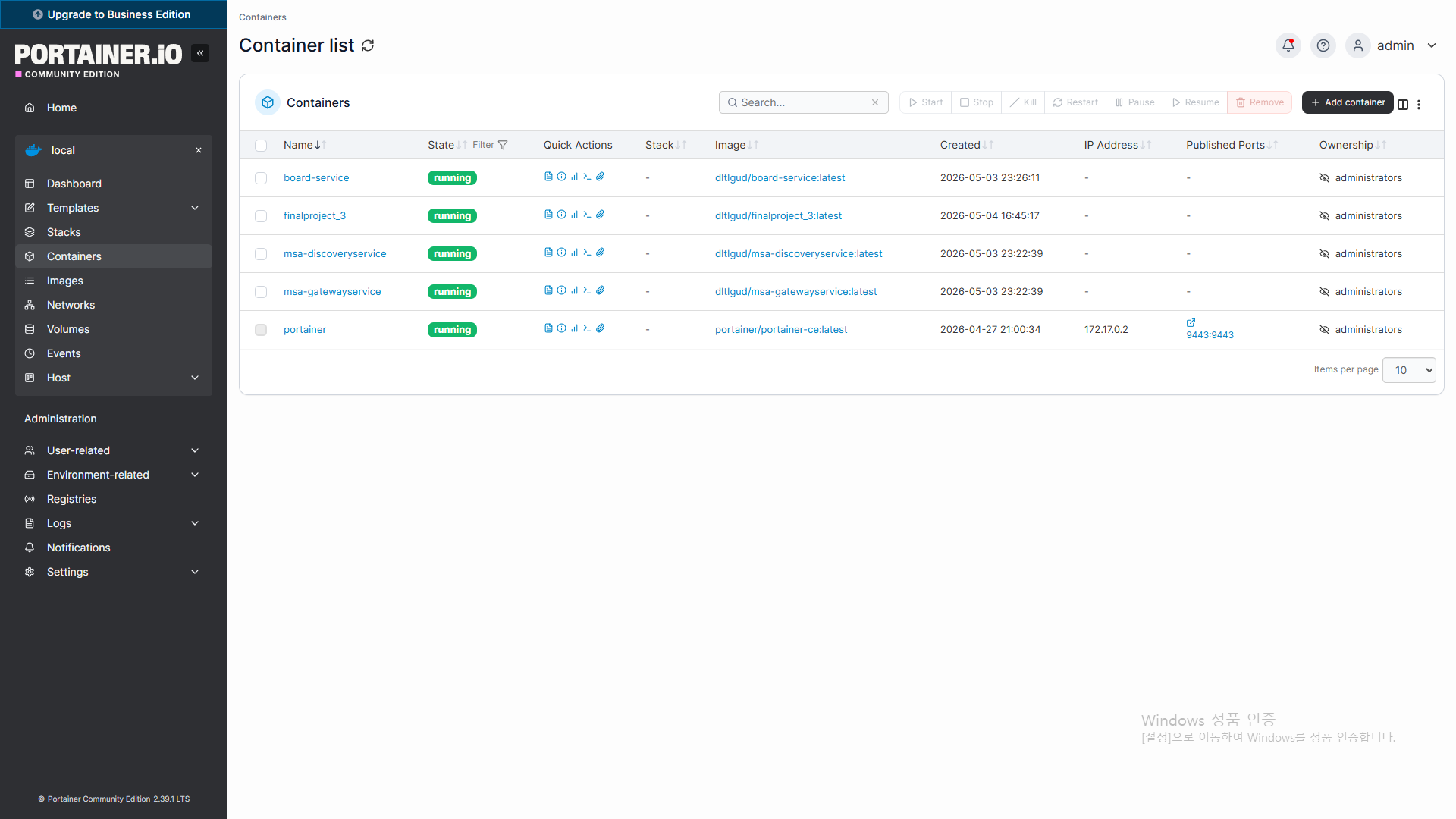Open the Events page
1456x819 pixels.
coord(114,353)
